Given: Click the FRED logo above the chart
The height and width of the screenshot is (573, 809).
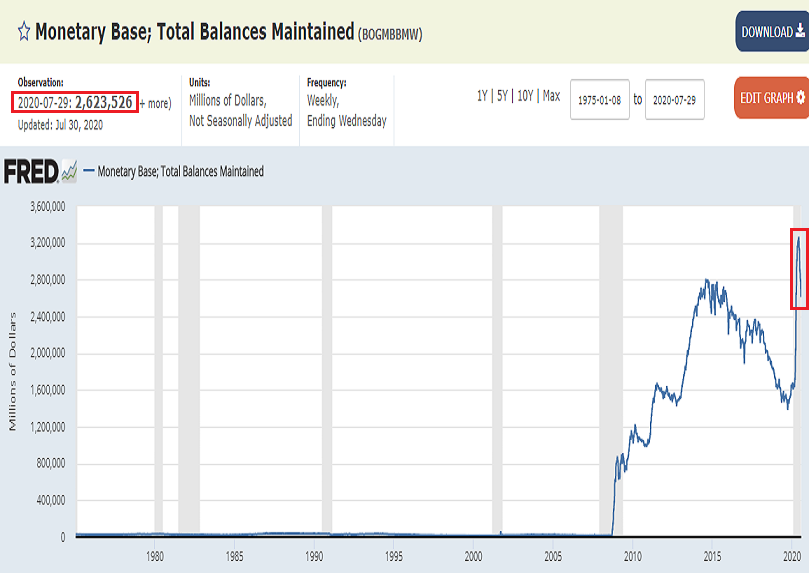Looking at the screenshot, I should [x=40, y=172].
